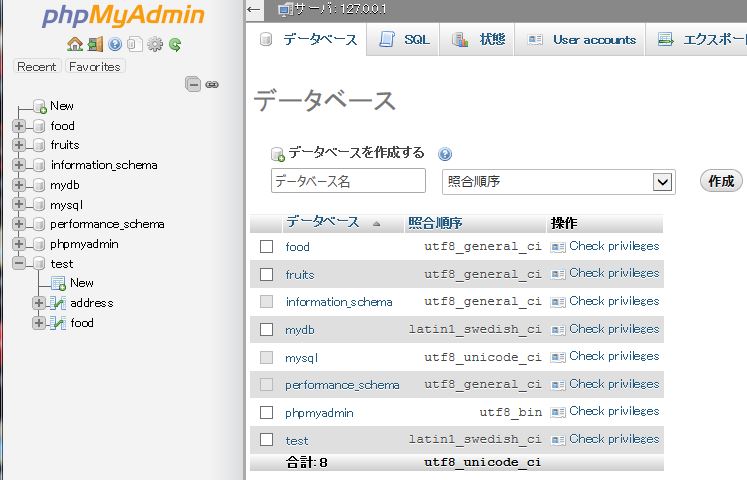Open the User accounts tab
This screenshot has width=747, height=480.
(x=583, y=40)
